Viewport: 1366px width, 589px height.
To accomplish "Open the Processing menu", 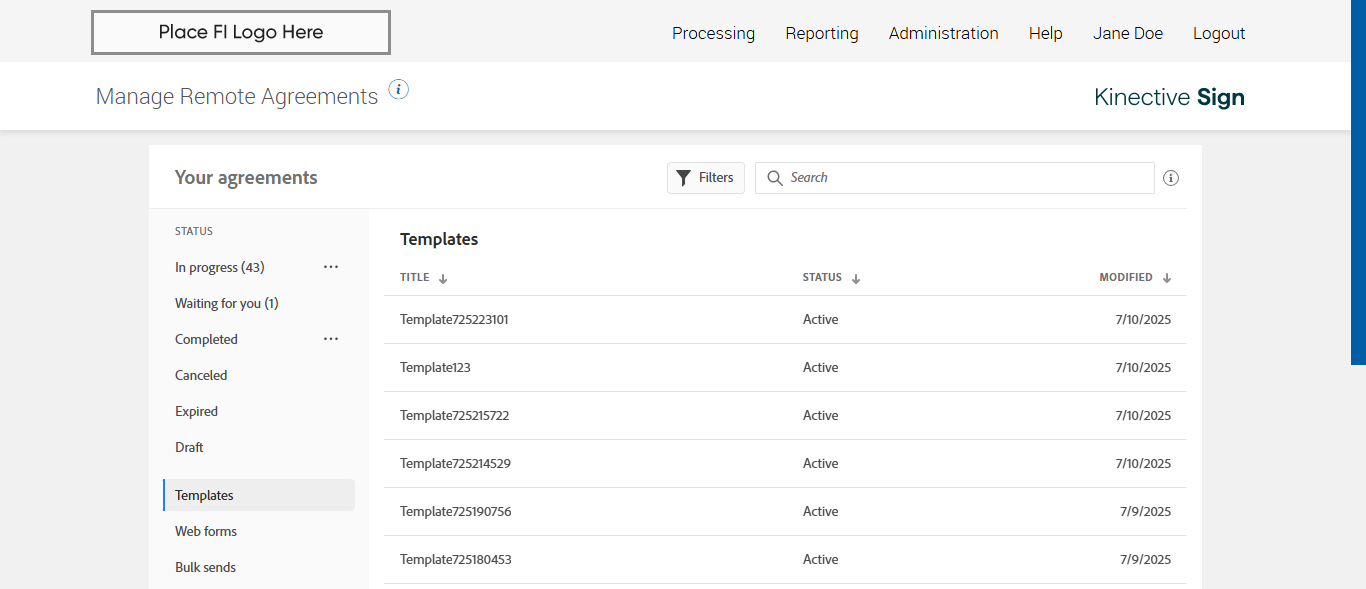I will click(713, 33).
